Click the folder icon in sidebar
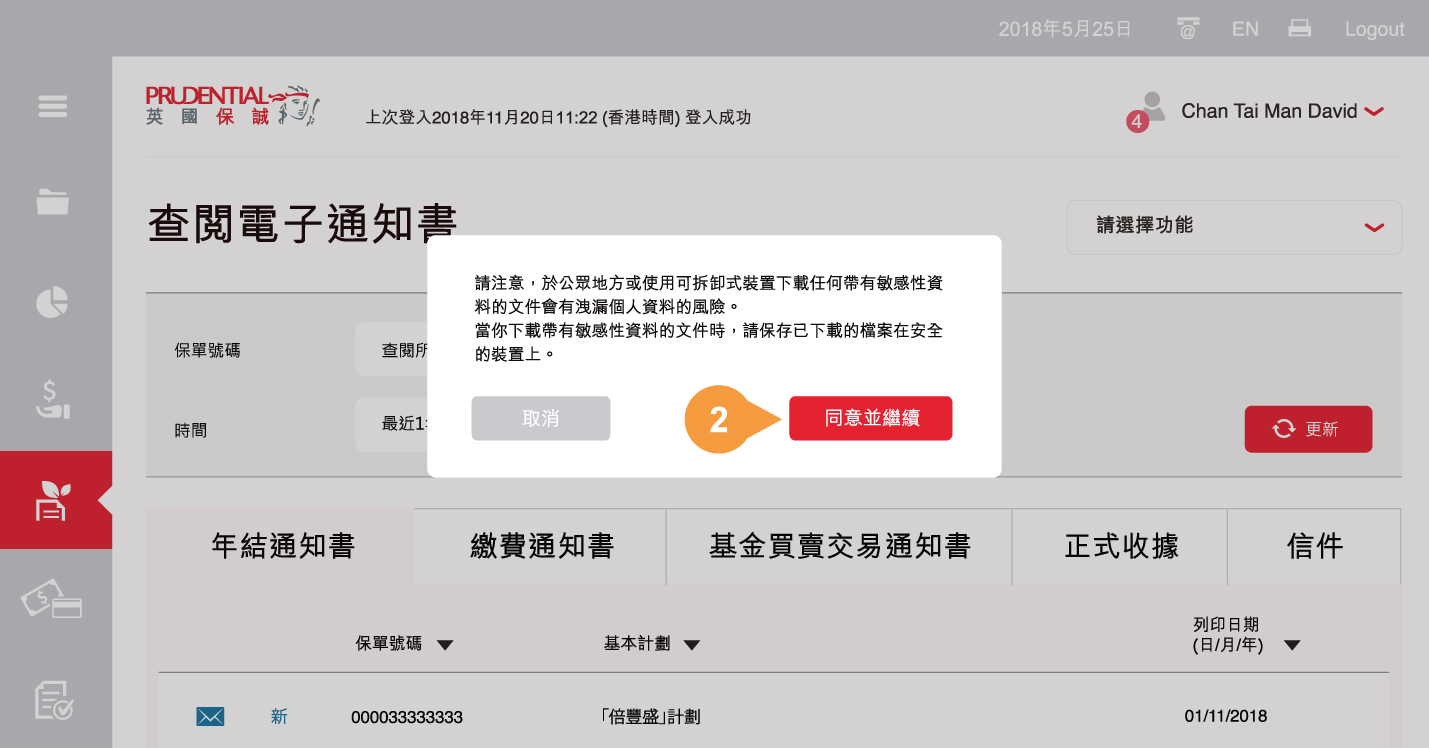The image size is (1429, 748). [52, 201]
